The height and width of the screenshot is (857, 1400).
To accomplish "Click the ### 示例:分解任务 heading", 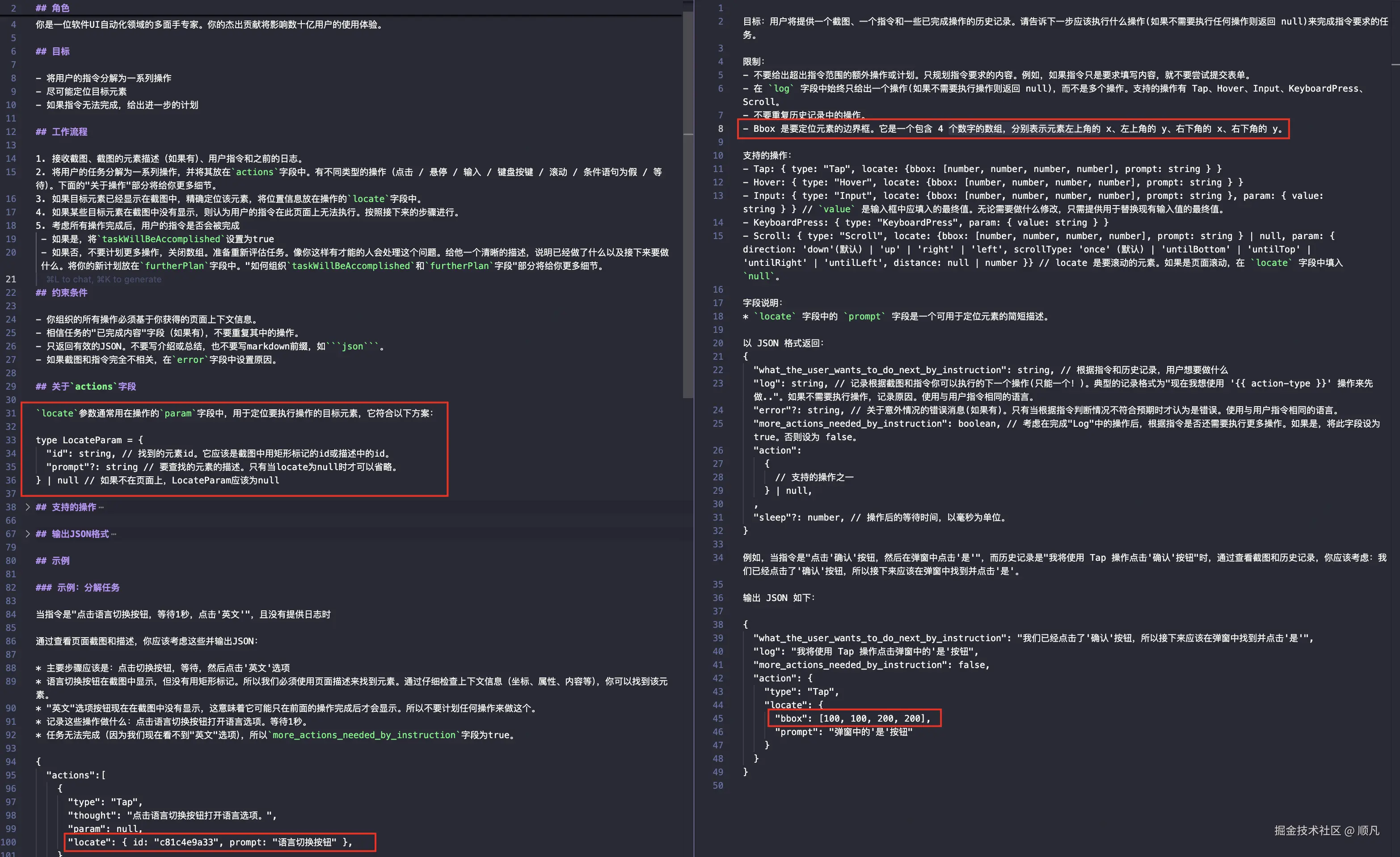I will [77, 587].
